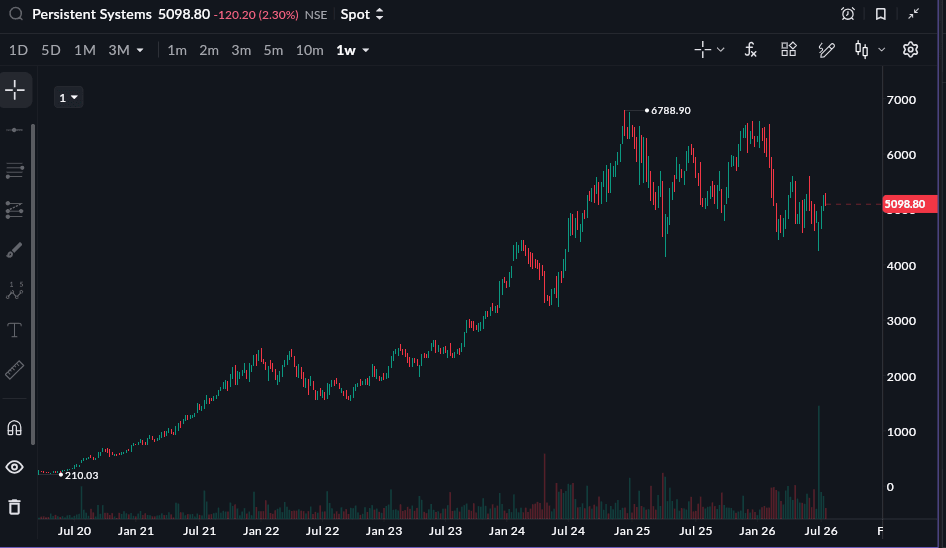The image size is (946, 548).
Task: Open the chart number 1 dropdown
Action: click(68, 97)
